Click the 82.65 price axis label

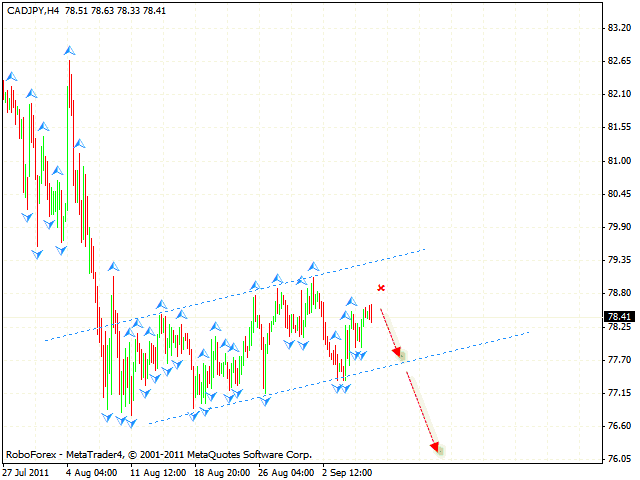(619, 61)
